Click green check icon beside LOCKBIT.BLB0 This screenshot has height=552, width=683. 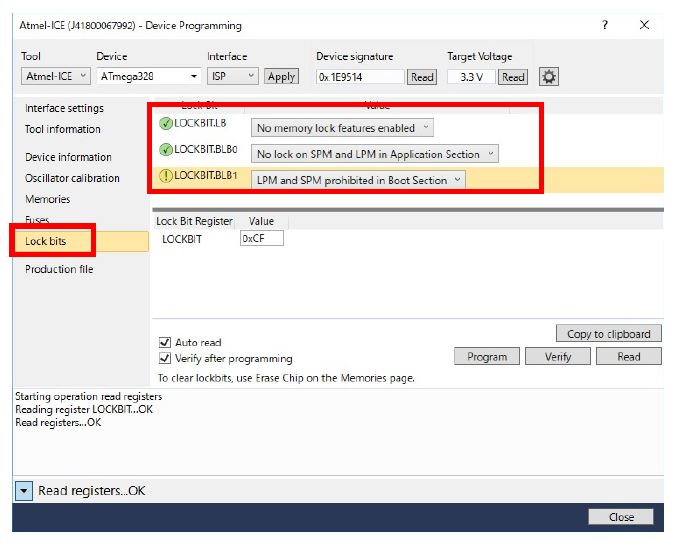click(166, 150)
